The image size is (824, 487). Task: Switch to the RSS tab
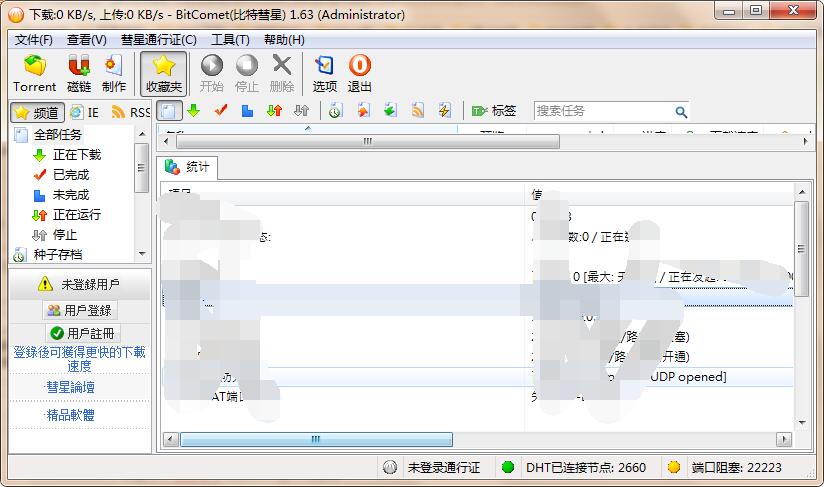[x=131, y=112]
